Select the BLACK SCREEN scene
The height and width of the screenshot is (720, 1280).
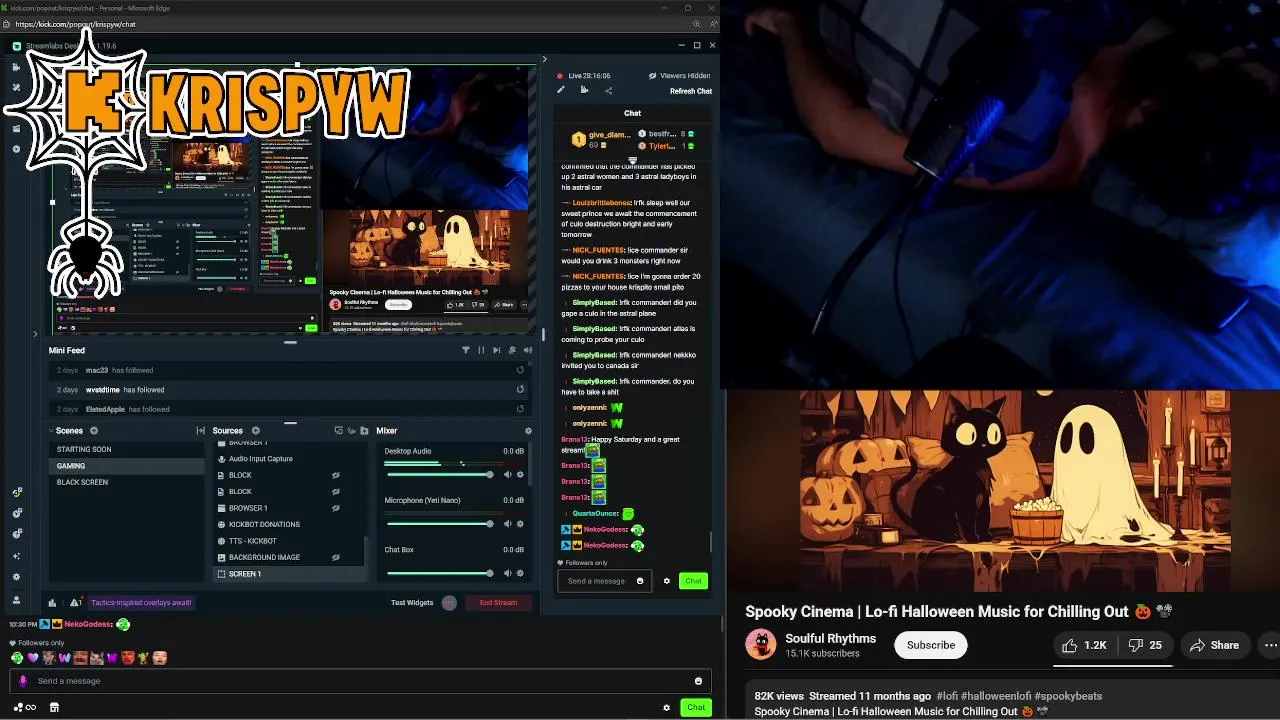pos(126,482)
